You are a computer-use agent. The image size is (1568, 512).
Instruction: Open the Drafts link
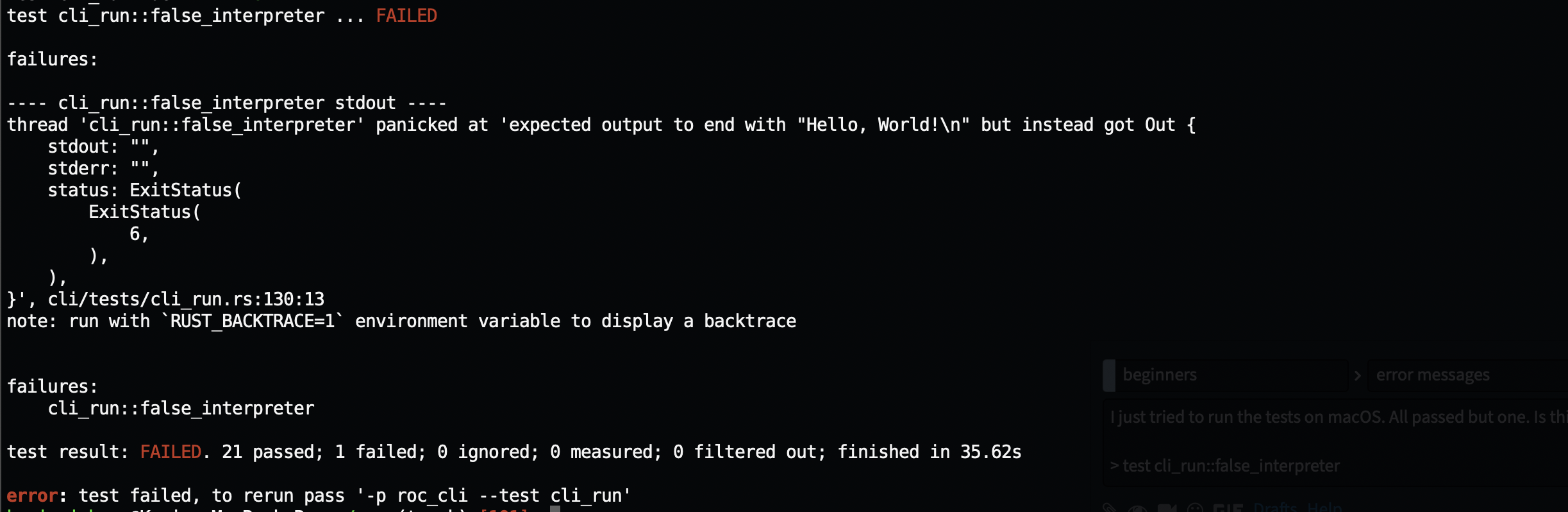coord(1275,507)
